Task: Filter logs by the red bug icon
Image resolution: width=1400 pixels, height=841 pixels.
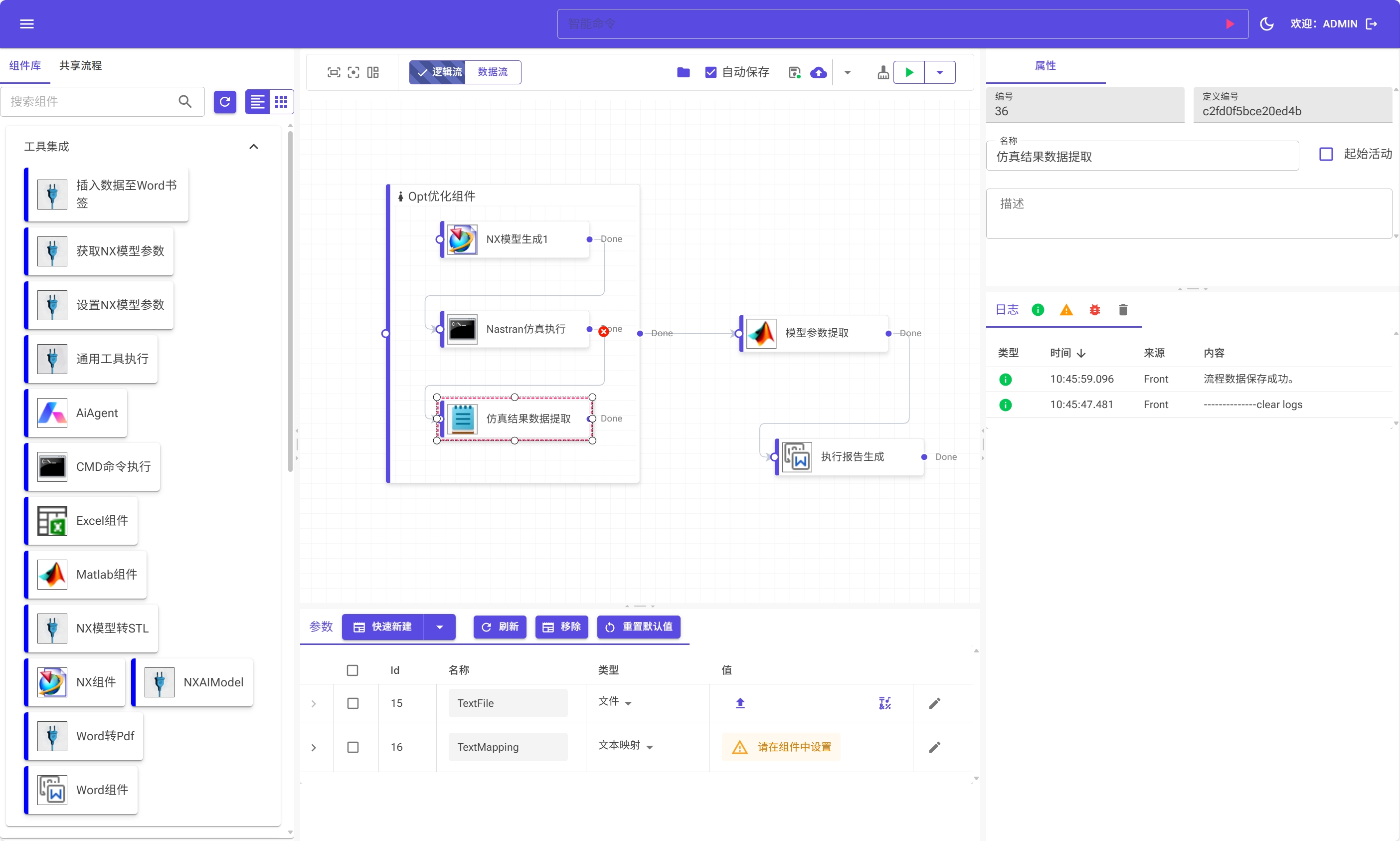Action: [1094, 309]
